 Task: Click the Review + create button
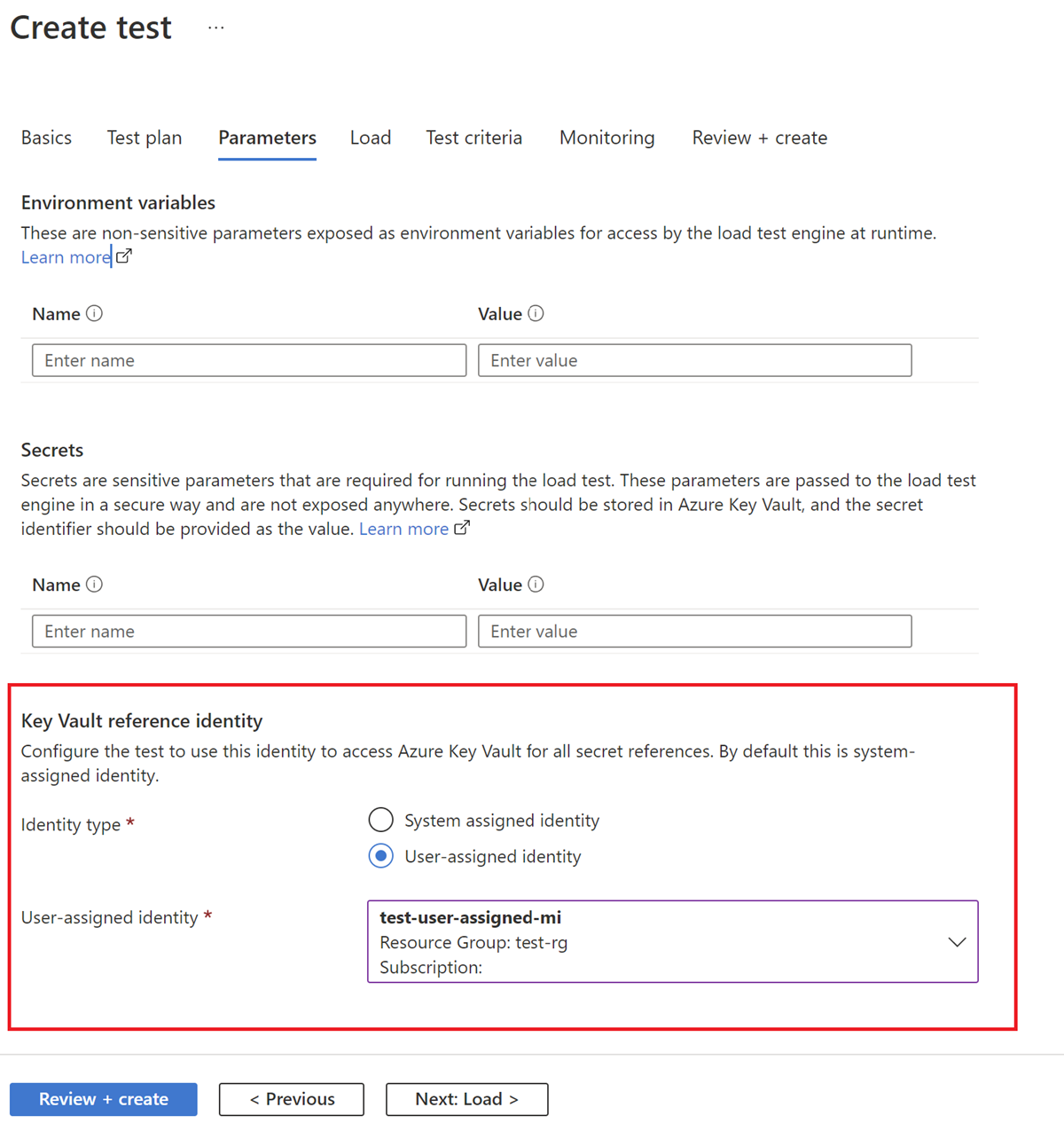pyautogui.click(x=103, y=1099)
